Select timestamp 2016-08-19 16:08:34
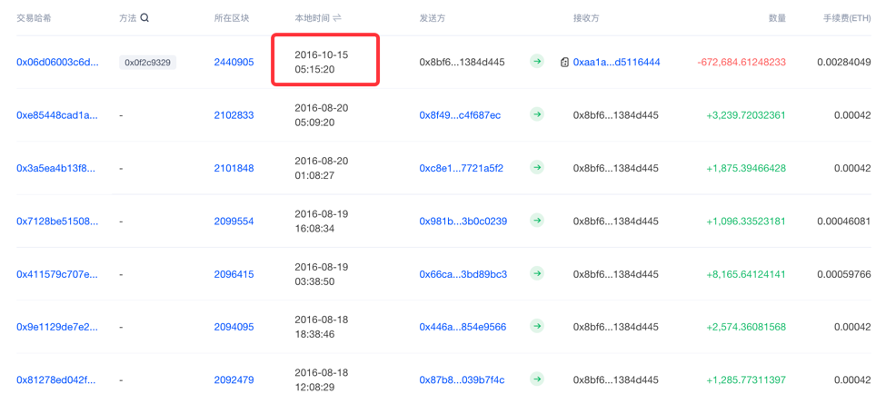The image size is (887, 395). coord(321,221)
